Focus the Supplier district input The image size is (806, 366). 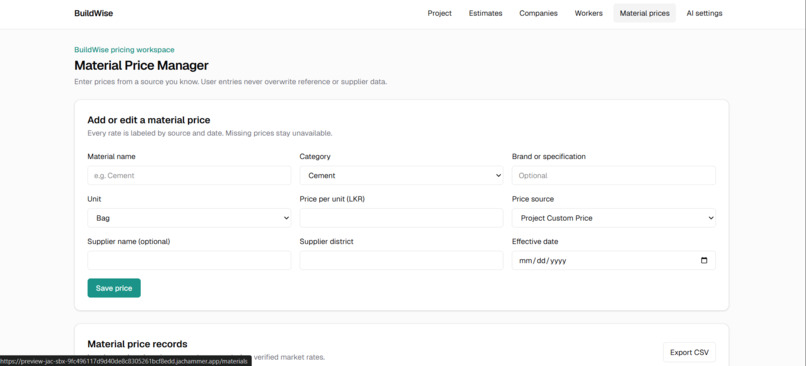(401, 261)
